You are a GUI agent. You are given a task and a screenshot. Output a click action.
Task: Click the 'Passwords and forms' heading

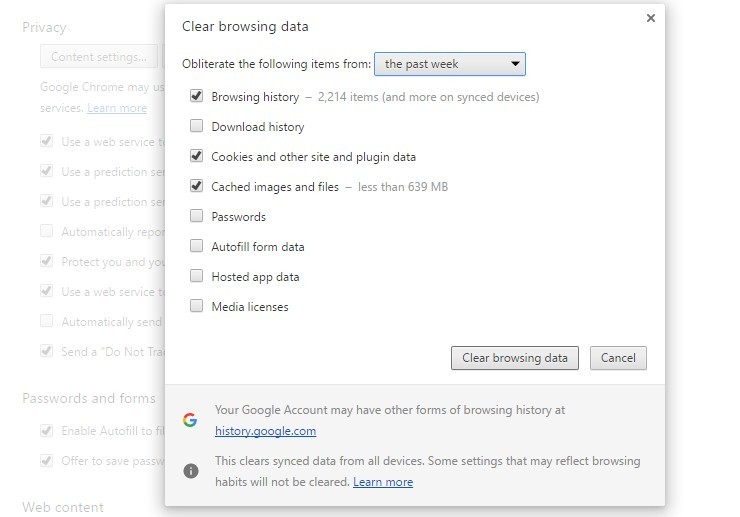tap(89, 398)
